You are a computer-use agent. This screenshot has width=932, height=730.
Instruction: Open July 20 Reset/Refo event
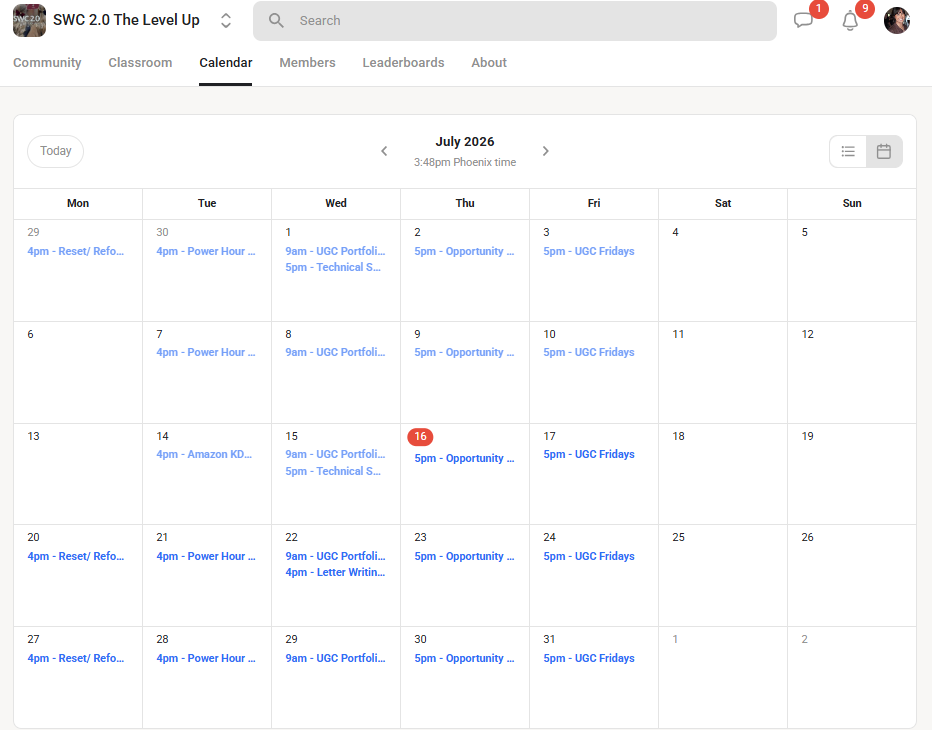point(75,556)
